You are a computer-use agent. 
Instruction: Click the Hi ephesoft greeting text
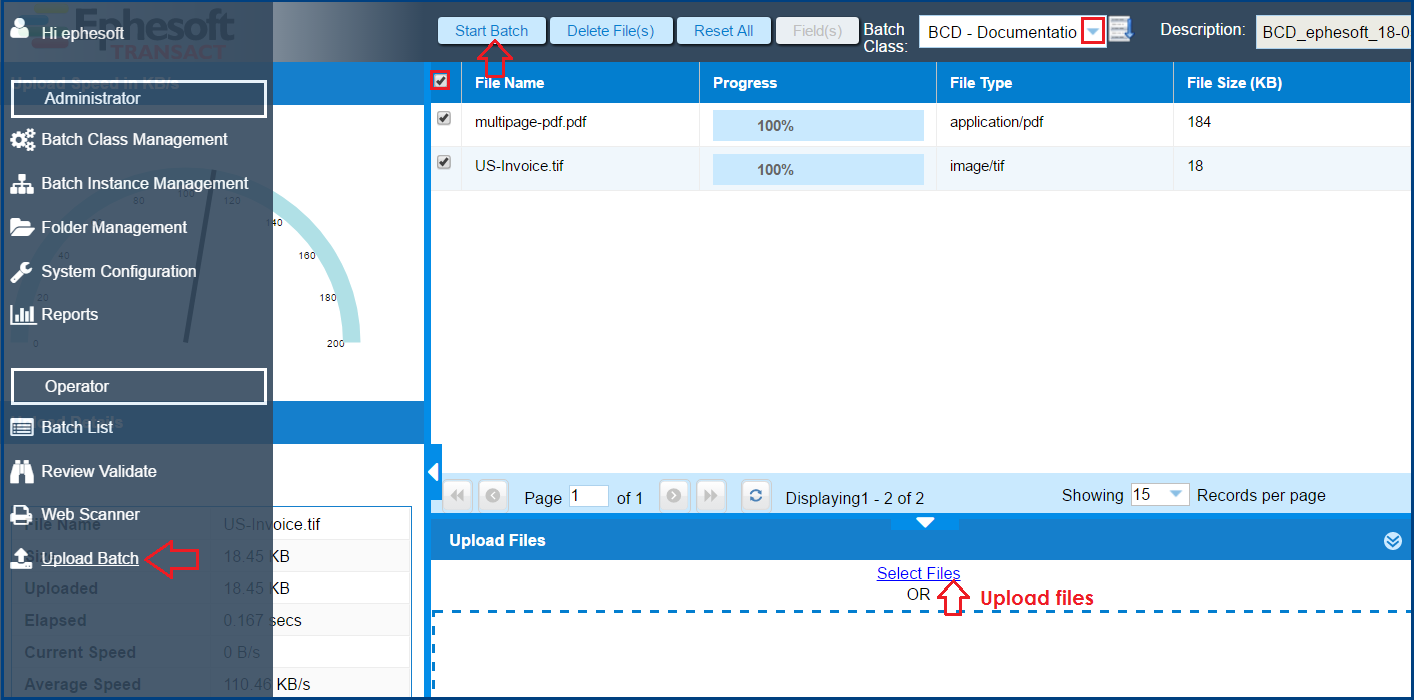(x=83, y=33)
